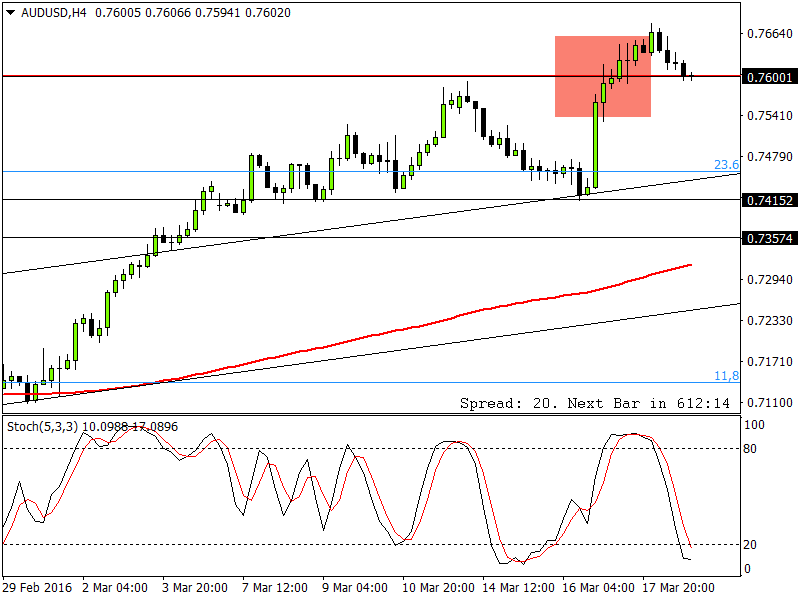Click the 0.72330 price axis value
This screenshot has height=600, width=800.
(x=769, y=320)
